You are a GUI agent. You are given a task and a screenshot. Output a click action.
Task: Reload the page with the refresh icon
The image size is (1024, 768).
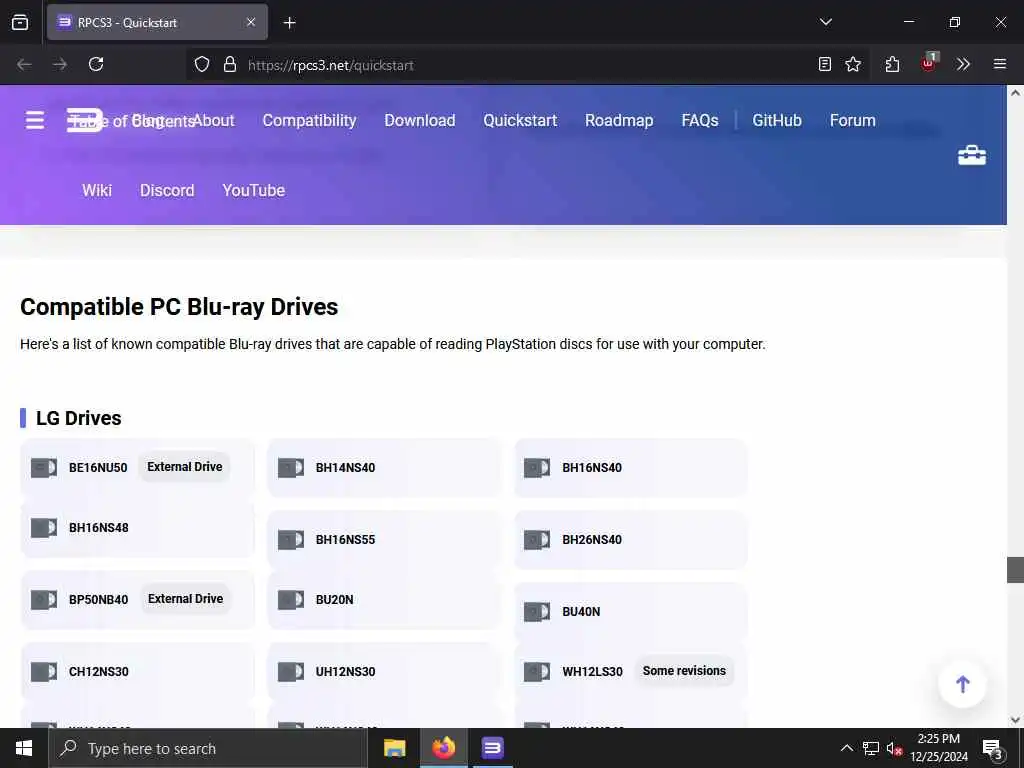(x=96, y=64)
